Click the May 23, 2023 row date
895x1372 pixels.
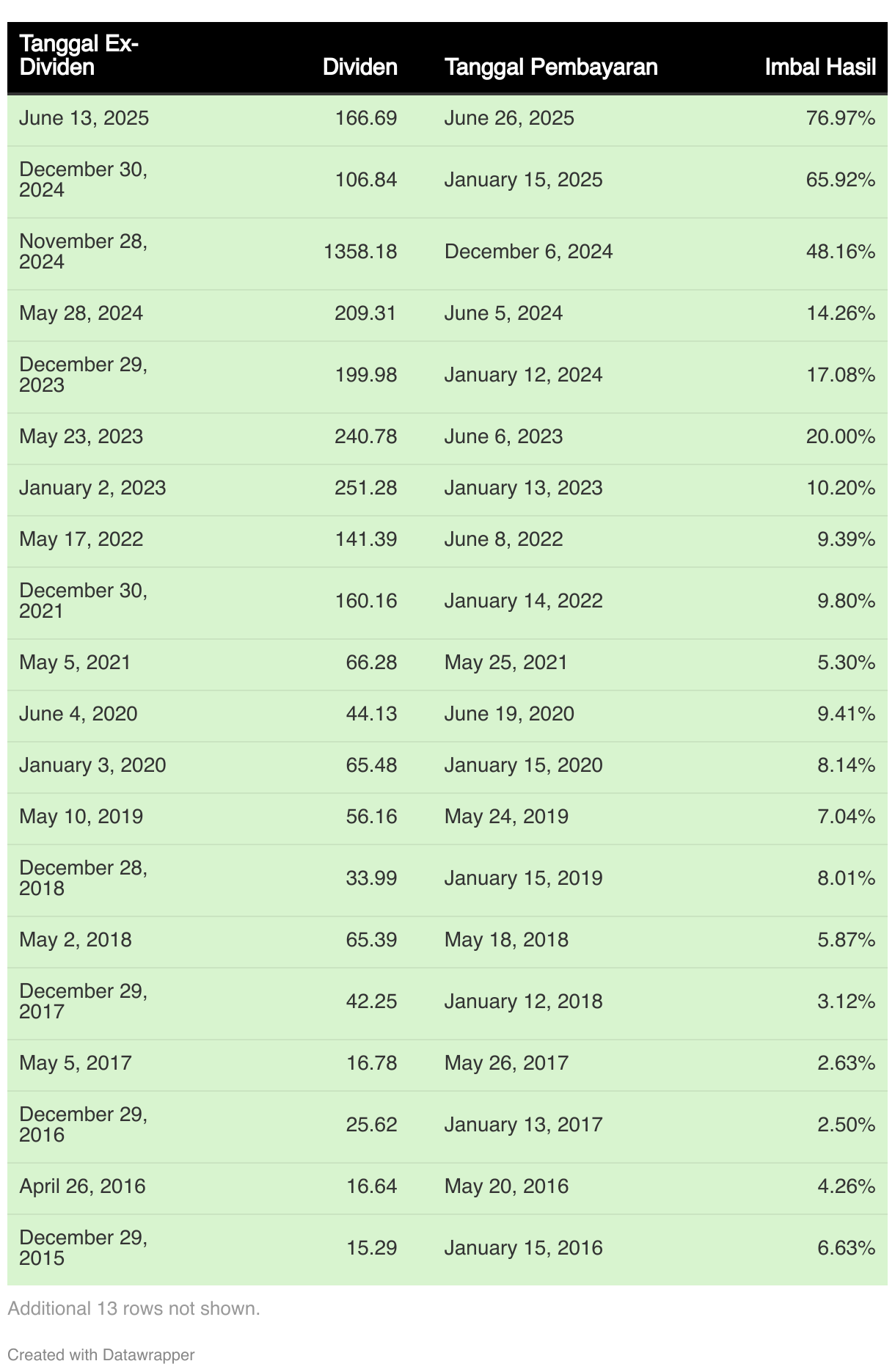[x=81, y=437]
